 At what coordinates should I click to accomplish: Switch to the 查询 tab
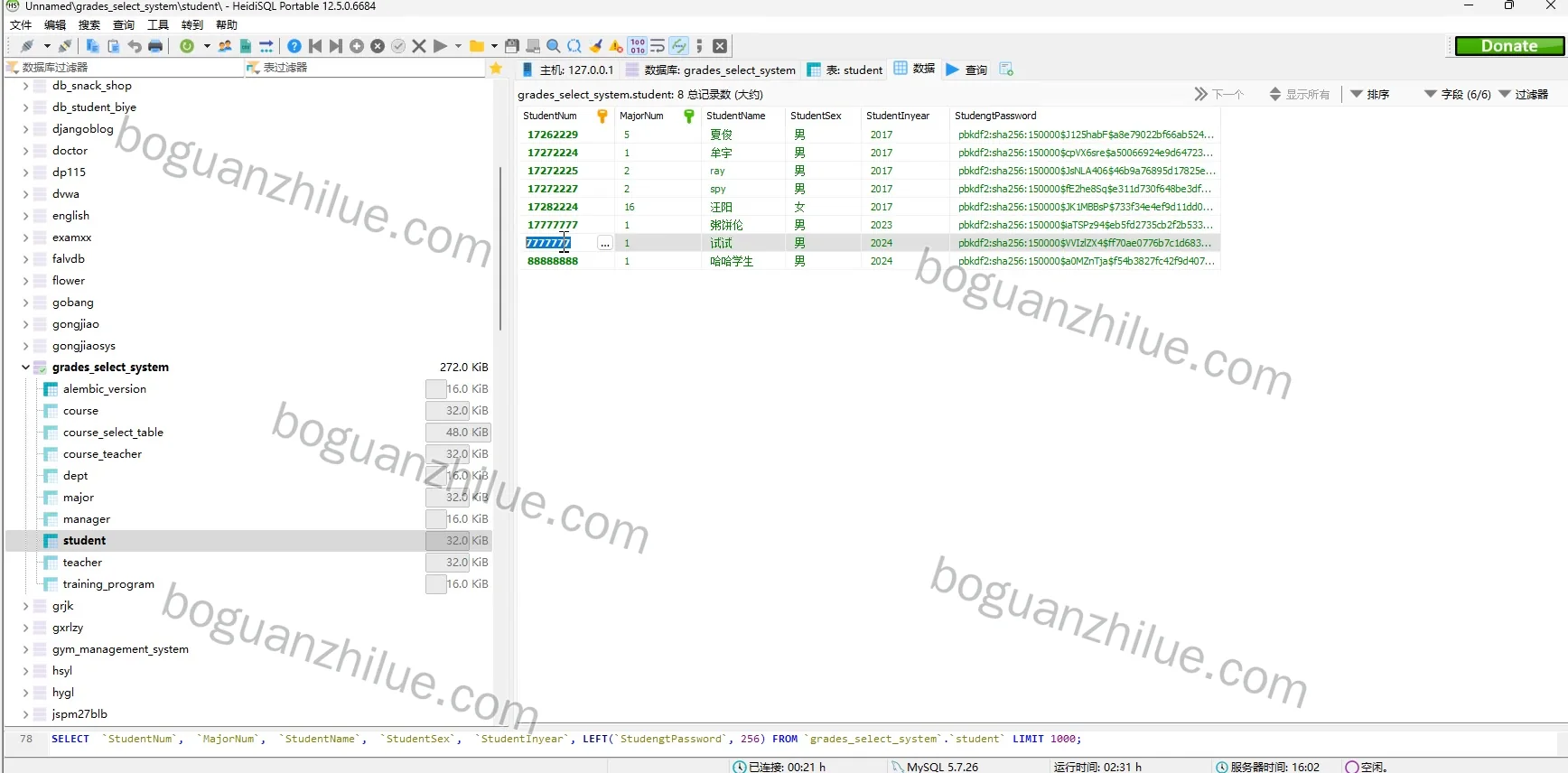pos(966,70)
